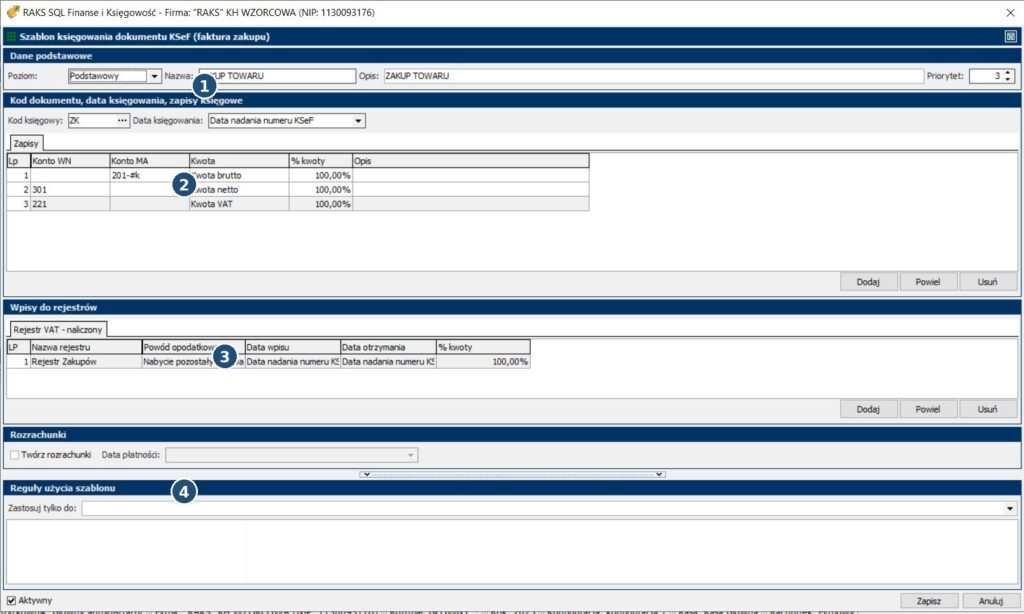Open the Zastosuj tylko do dropdown

pos(1011,509)
